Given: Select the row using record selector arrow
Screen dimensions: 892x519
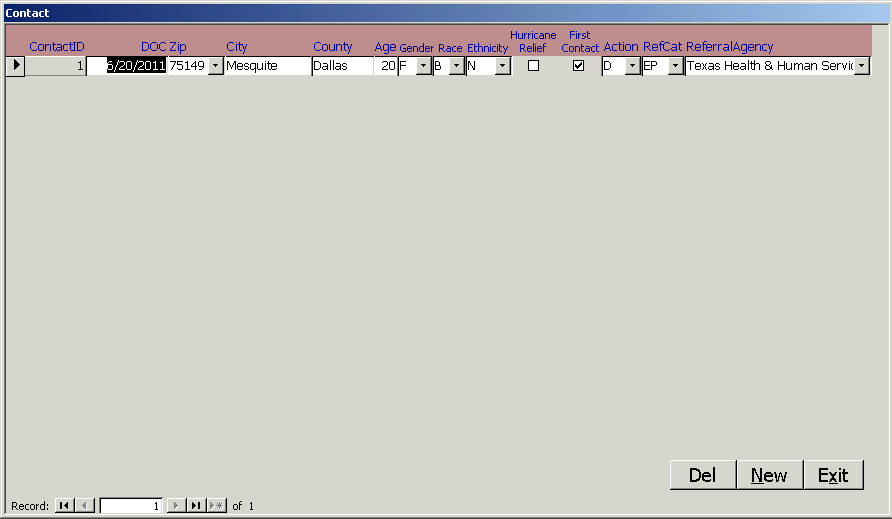Looking at the screenshot, I should point(15,66).
